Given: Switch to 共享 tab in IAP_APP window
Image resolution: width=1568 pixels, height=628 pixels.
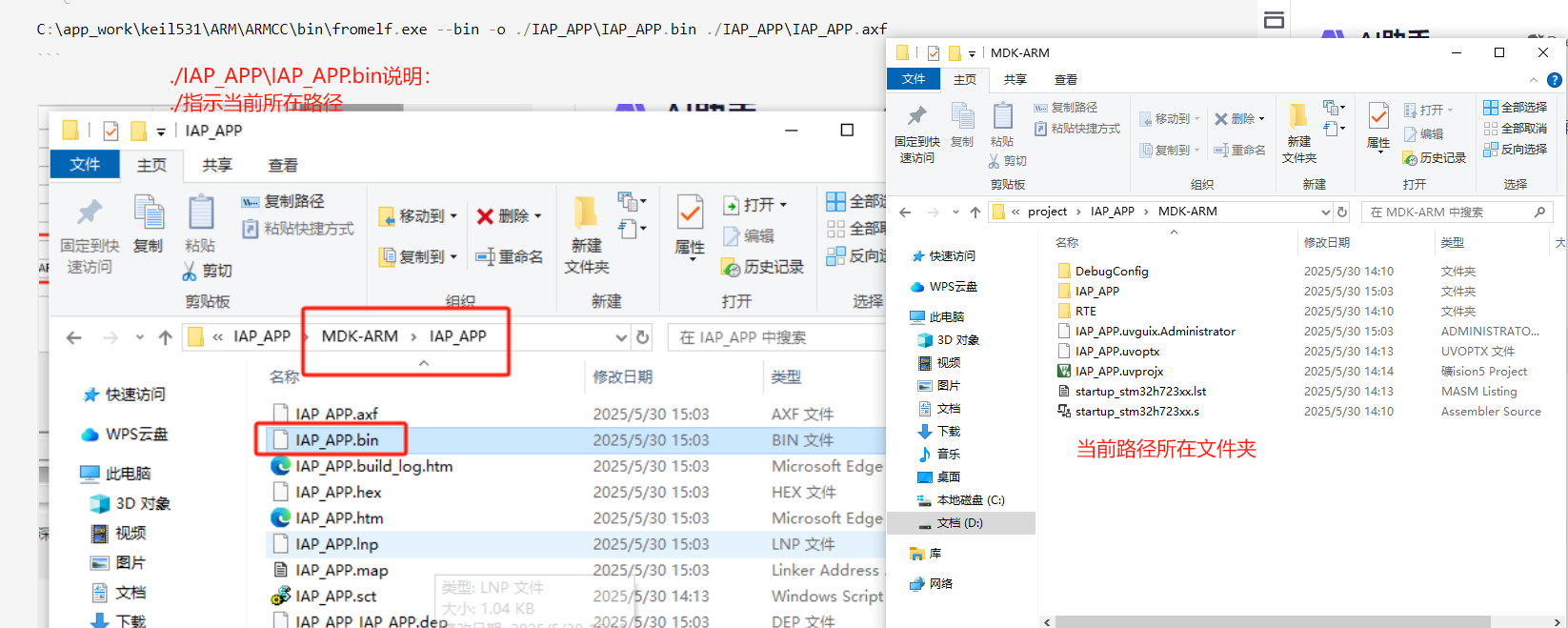Looking at the screenshot, I should pos(217,166).
